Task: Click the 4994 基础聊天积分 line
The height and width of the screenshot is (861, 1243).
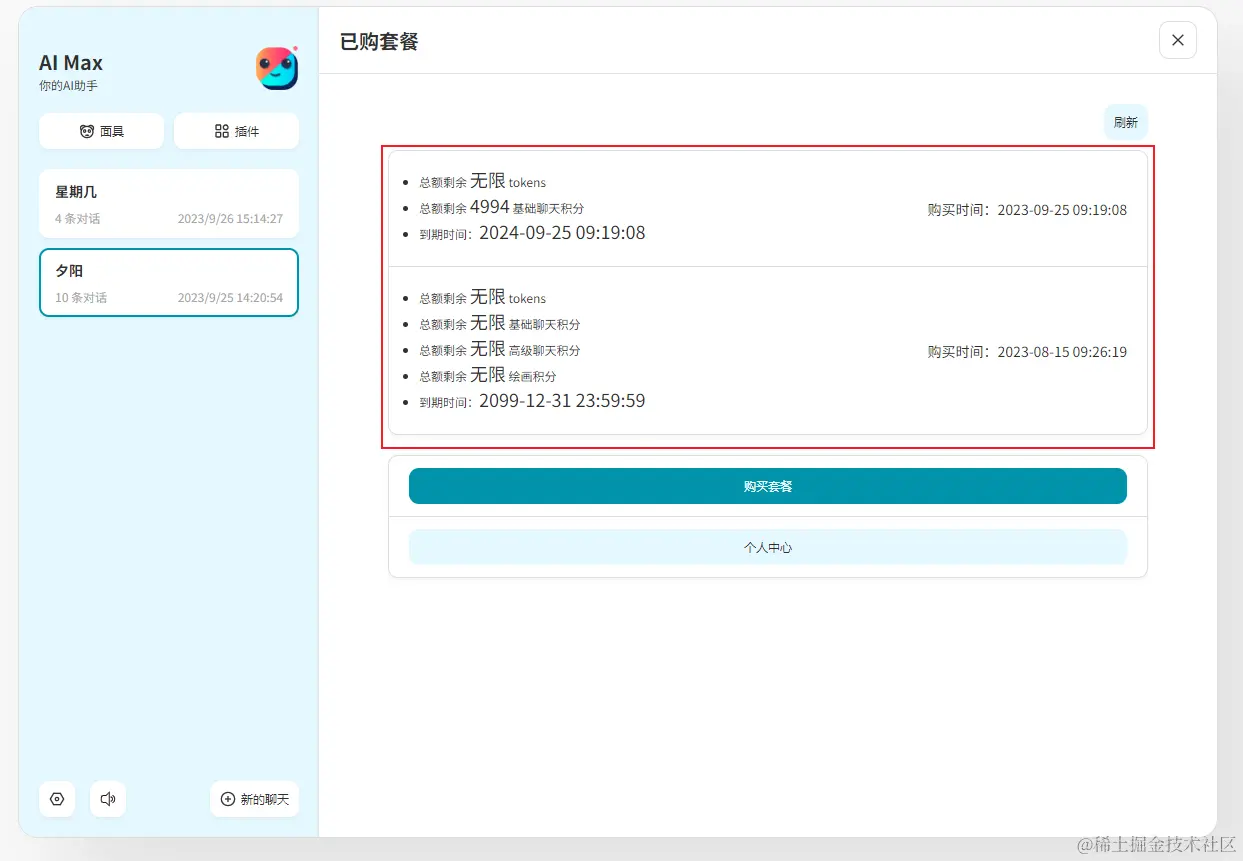Action: [x=501, y=207]
